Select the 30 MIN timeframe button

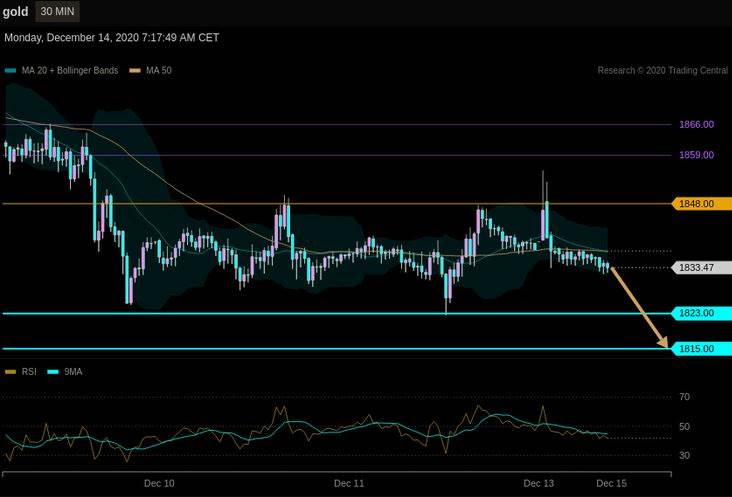coord(57,11)
